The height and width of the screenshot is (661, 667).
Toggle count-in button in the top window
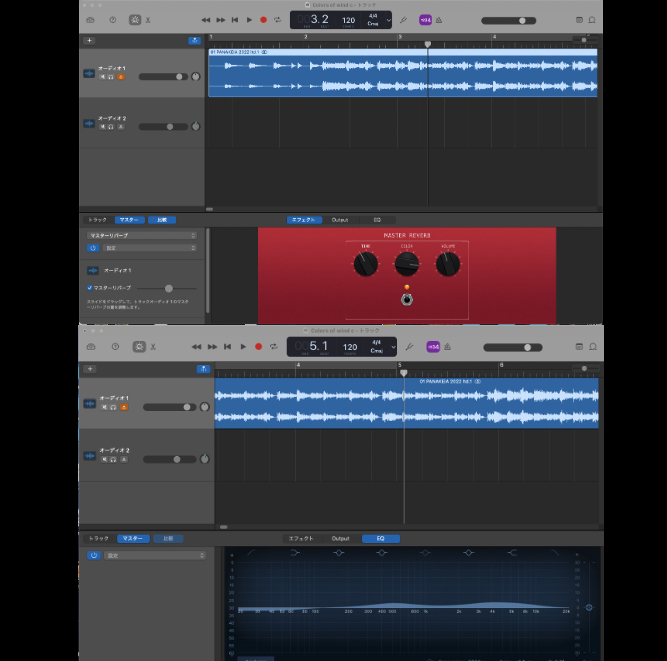tap(425, 20)
